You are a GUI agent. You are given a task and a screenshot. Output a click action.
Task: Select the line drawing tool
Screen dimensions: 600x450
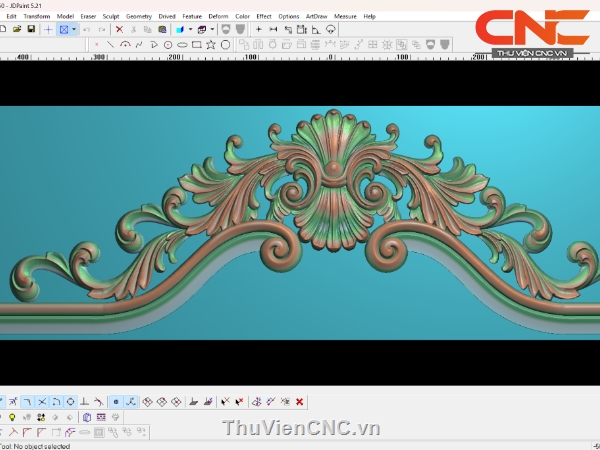click(x=110, y=45)
